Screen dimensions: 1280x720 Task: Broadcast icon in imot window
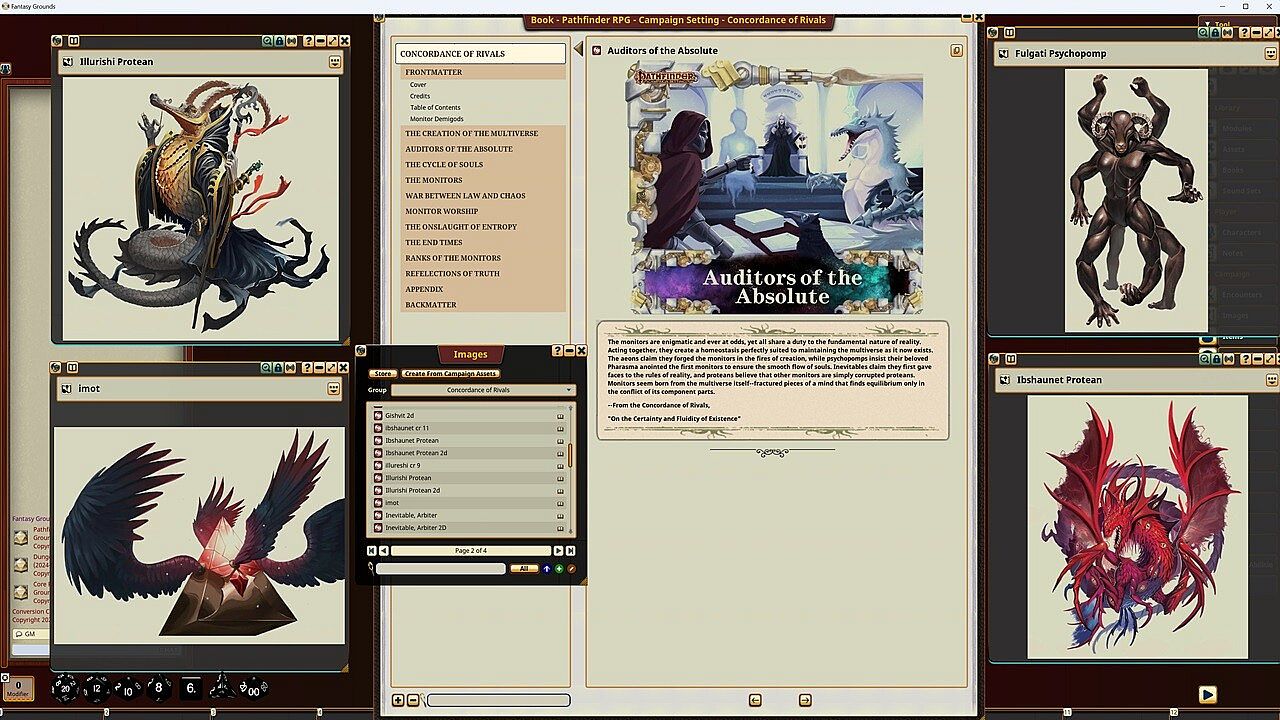coord(292,368)
